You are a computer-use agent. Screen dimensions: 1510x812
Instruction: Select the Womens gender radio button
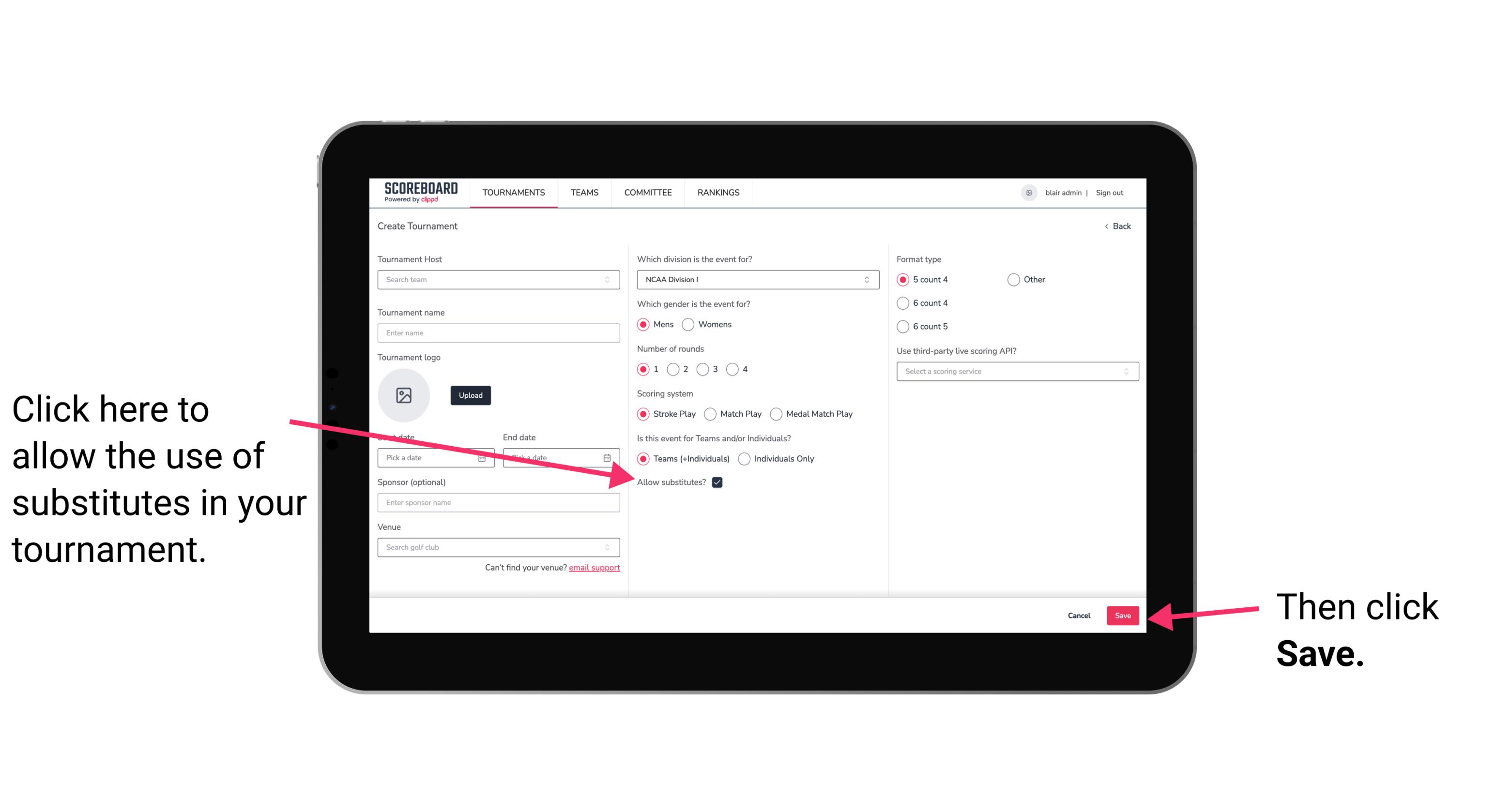coord(691,324)
